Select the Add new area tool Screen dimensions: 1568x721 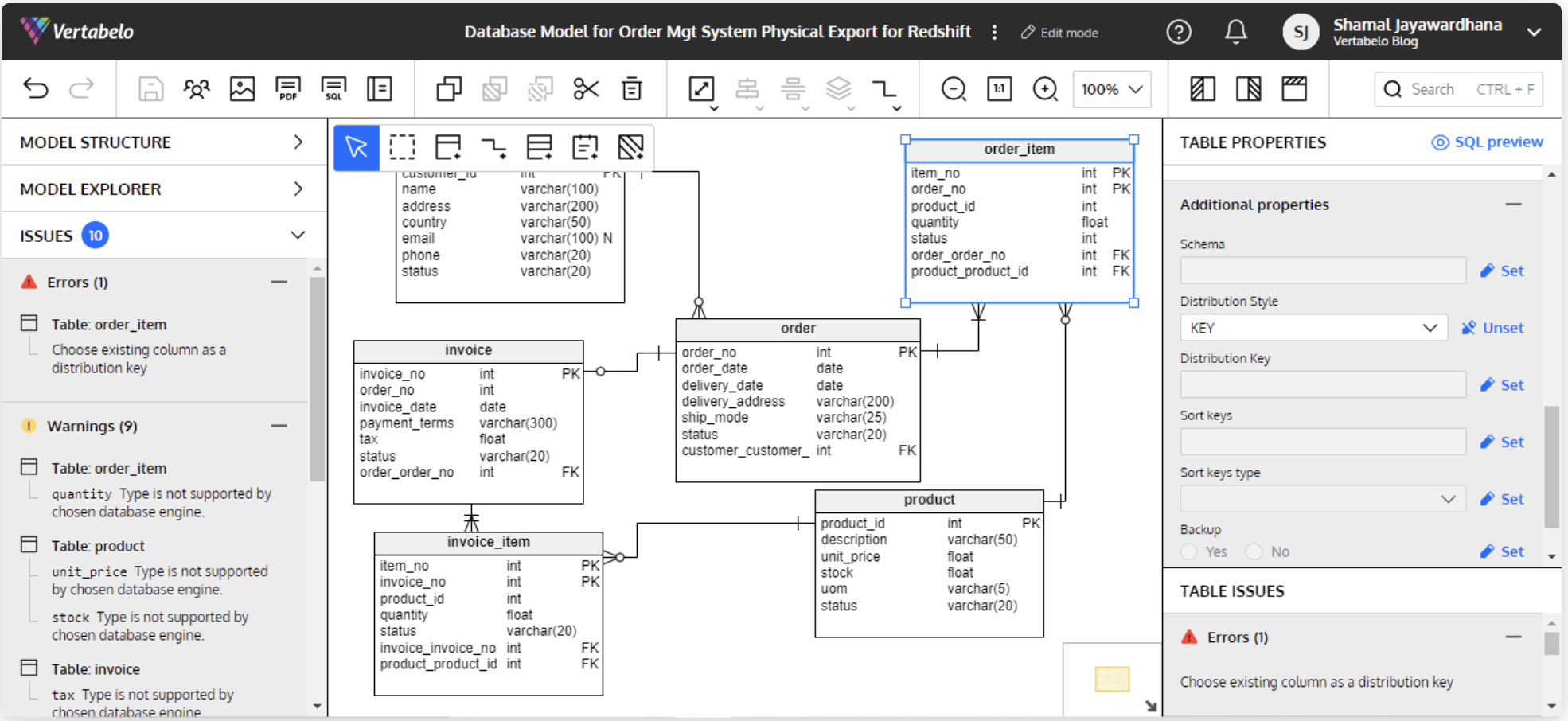[630, 147]
